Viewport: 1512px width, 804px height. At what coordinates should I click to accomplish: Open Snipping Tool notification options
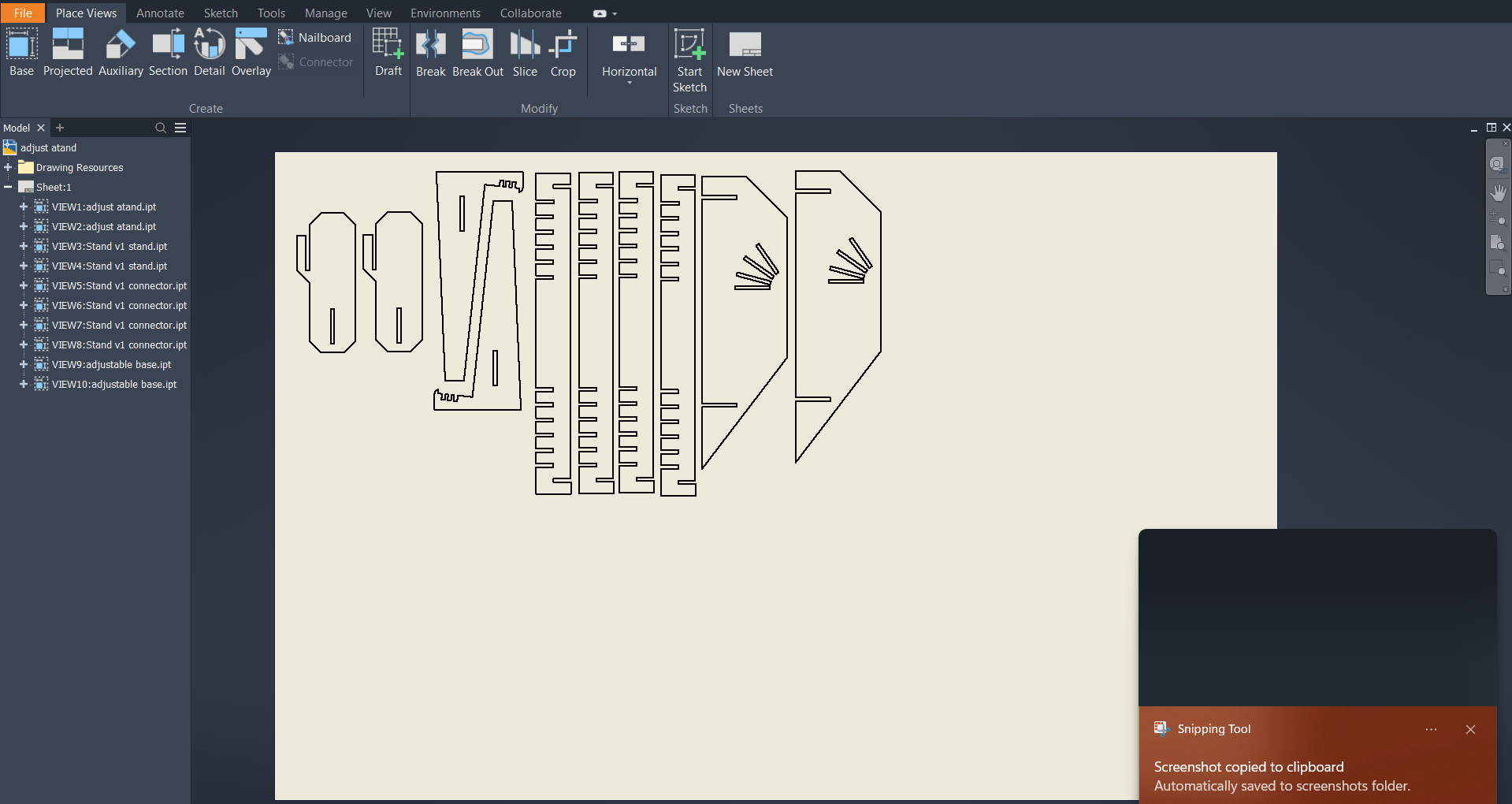point(1431,729)
